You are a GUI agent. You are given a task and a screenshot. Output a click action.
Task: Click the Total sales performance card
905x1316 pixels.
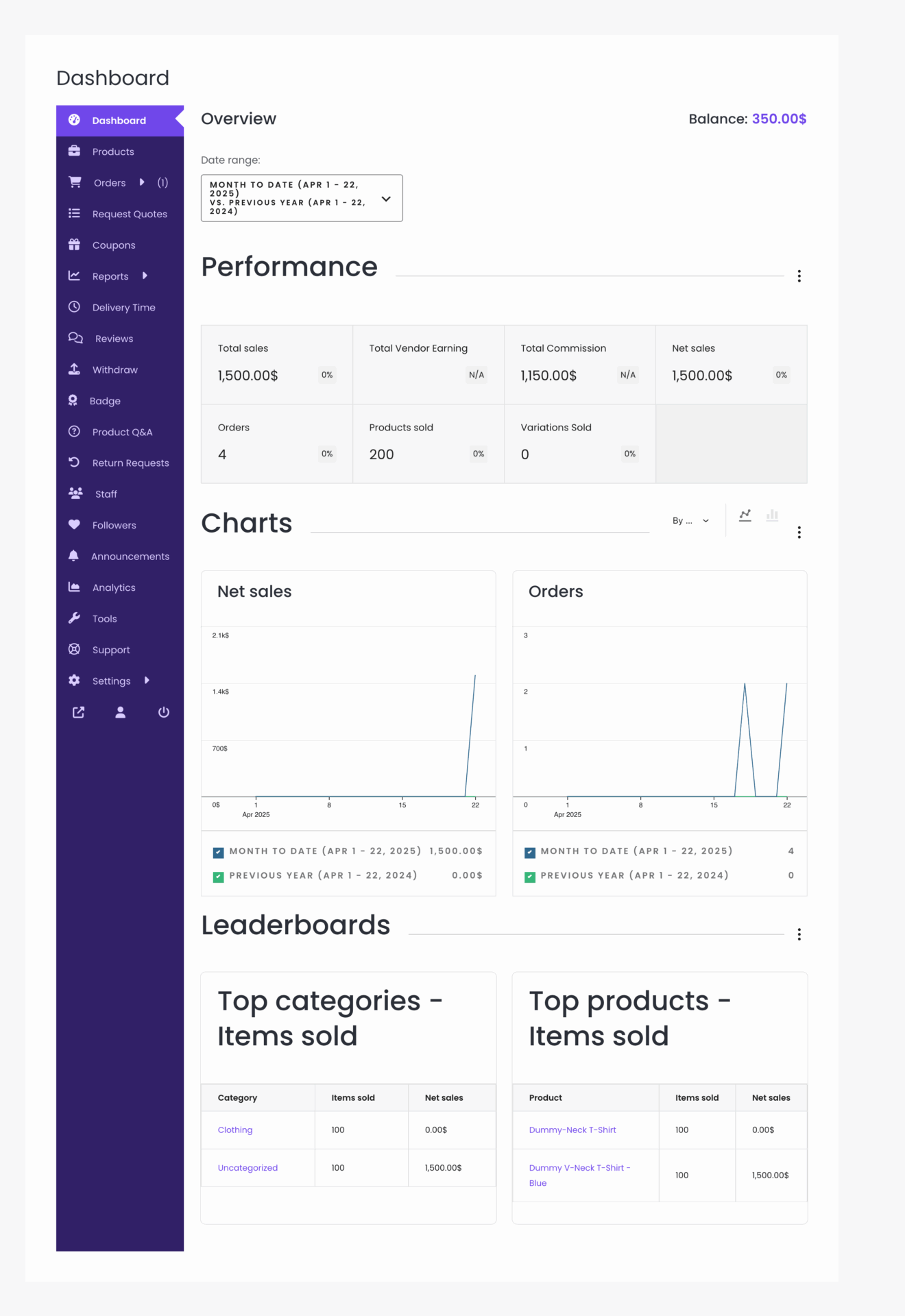[277, 365]
